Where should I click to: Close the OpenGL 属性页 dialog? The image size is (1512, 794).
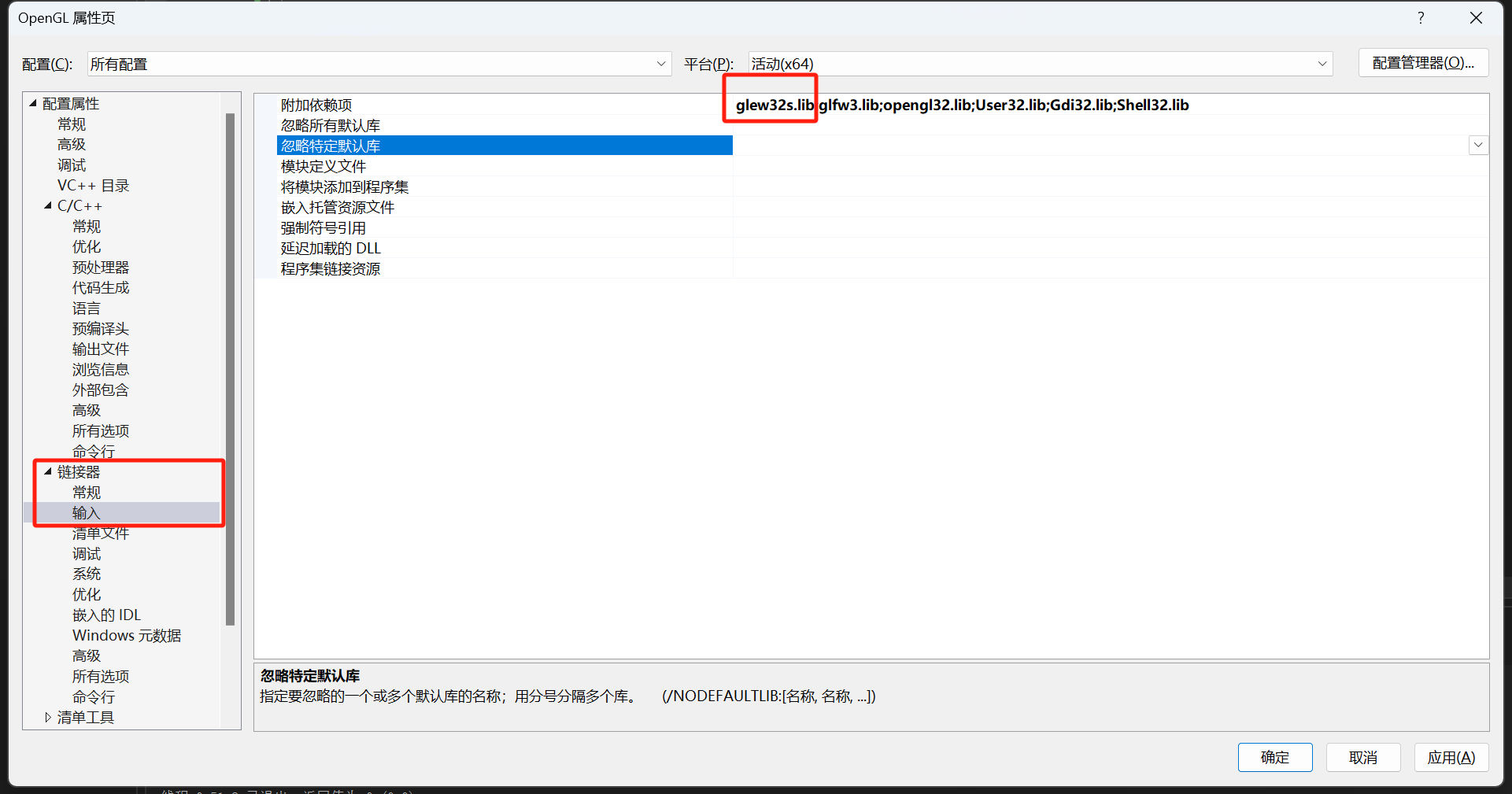[1477, 17]
